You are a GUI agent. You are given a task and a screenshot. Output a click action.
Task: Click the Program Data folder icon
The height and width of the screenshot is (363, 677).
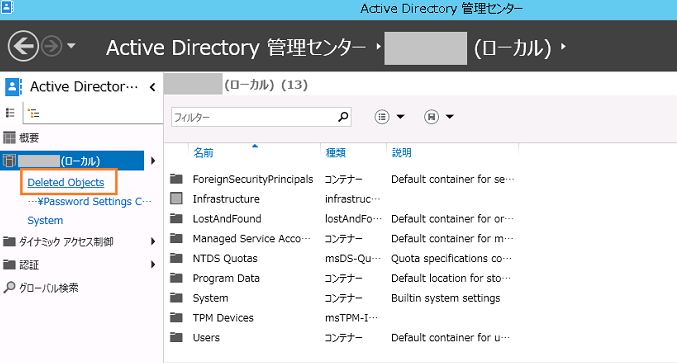(176, 278)
